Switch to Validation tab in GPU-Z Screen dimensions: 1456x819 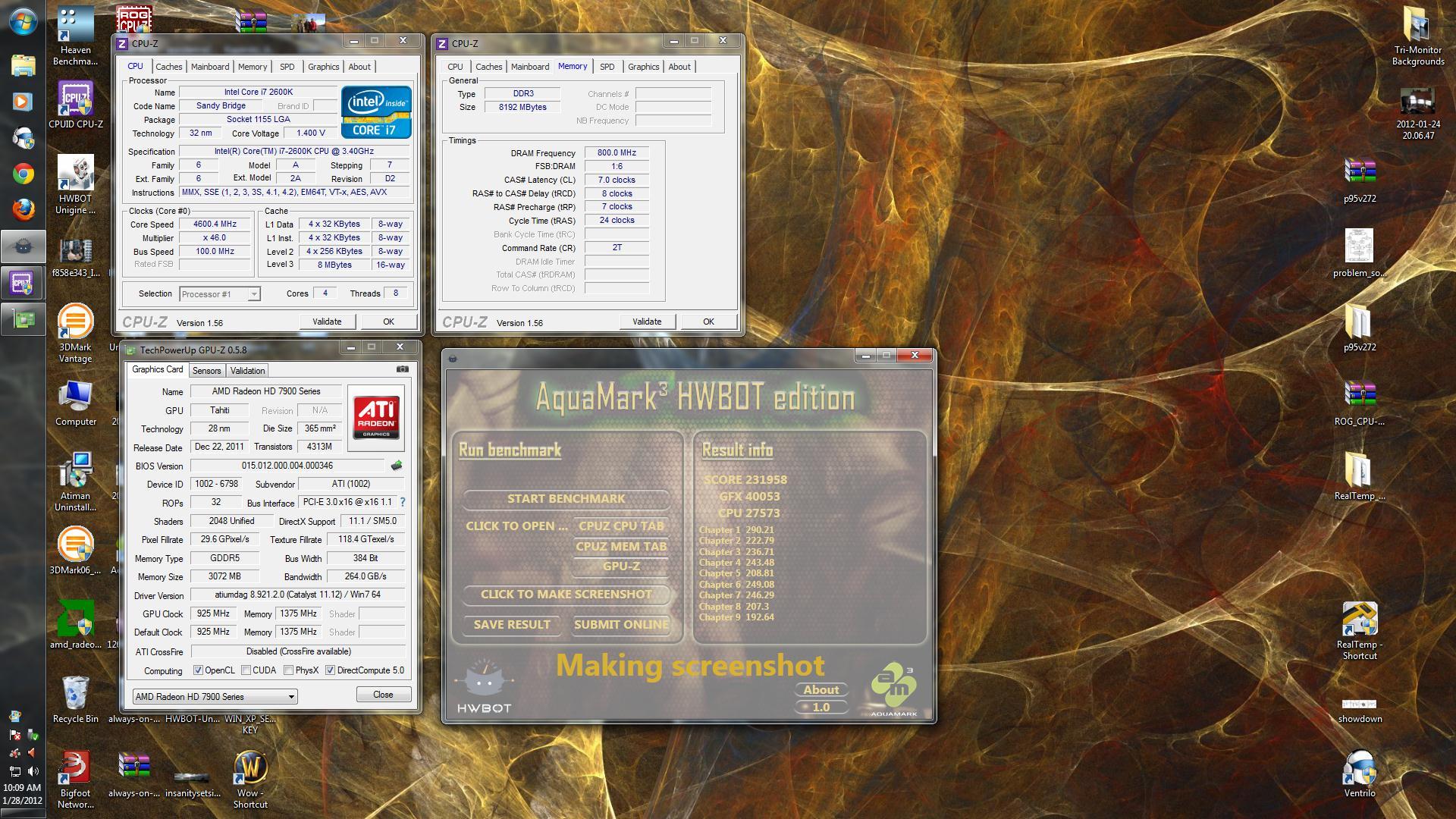tap(247, 371)
